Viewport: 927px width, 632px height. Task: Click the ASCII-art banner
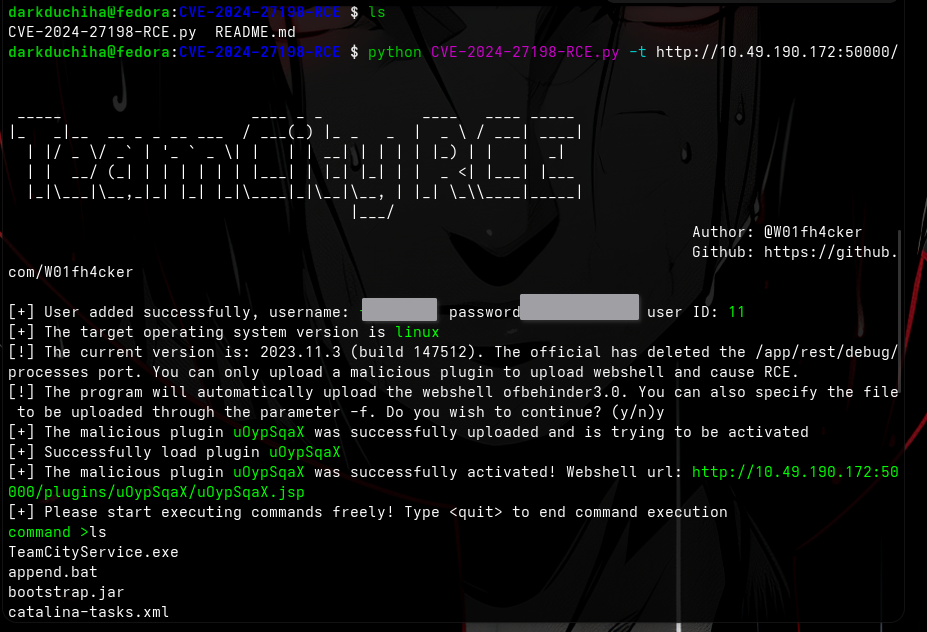click(296, 167)
